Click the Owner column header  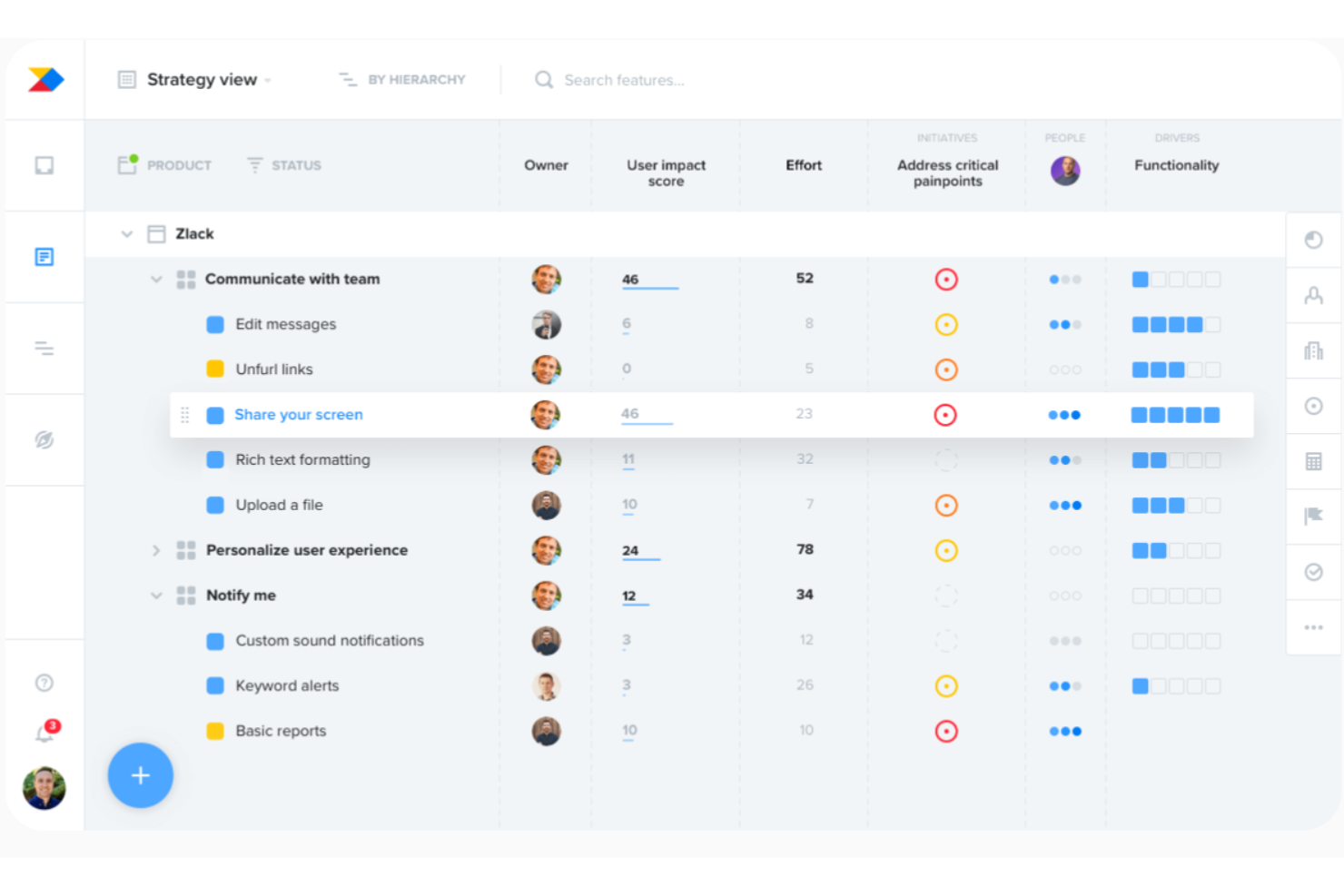546,165
